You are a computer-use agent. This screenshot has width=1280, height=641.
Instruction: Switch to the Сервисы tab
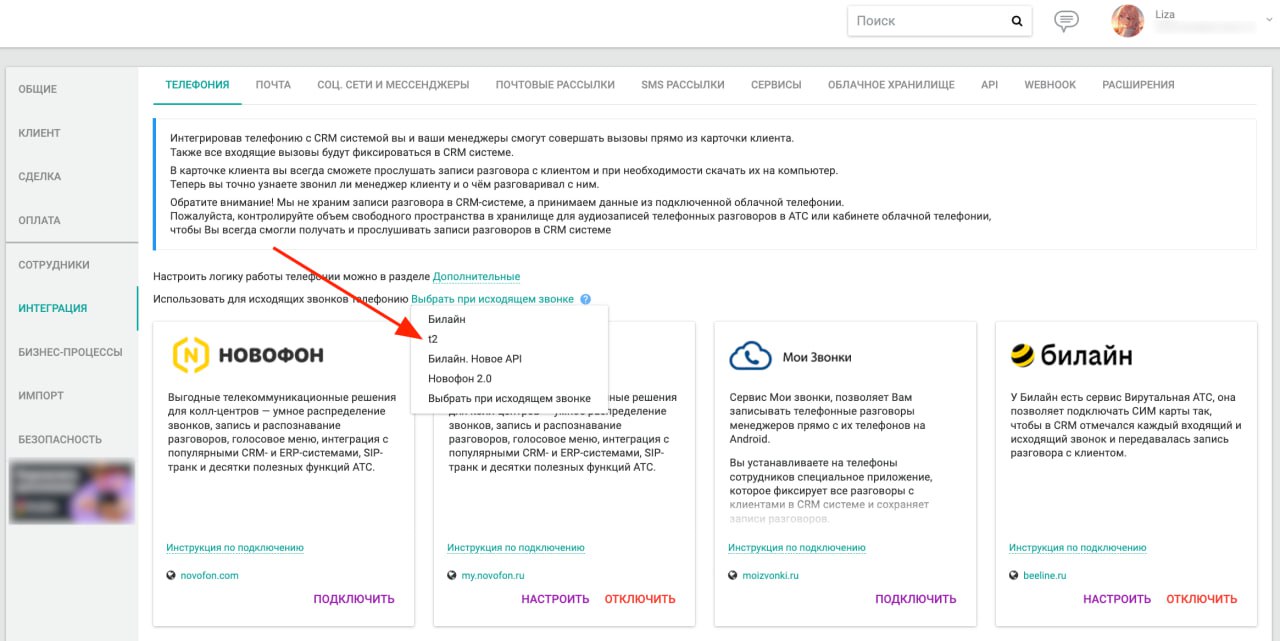point(776,85)
